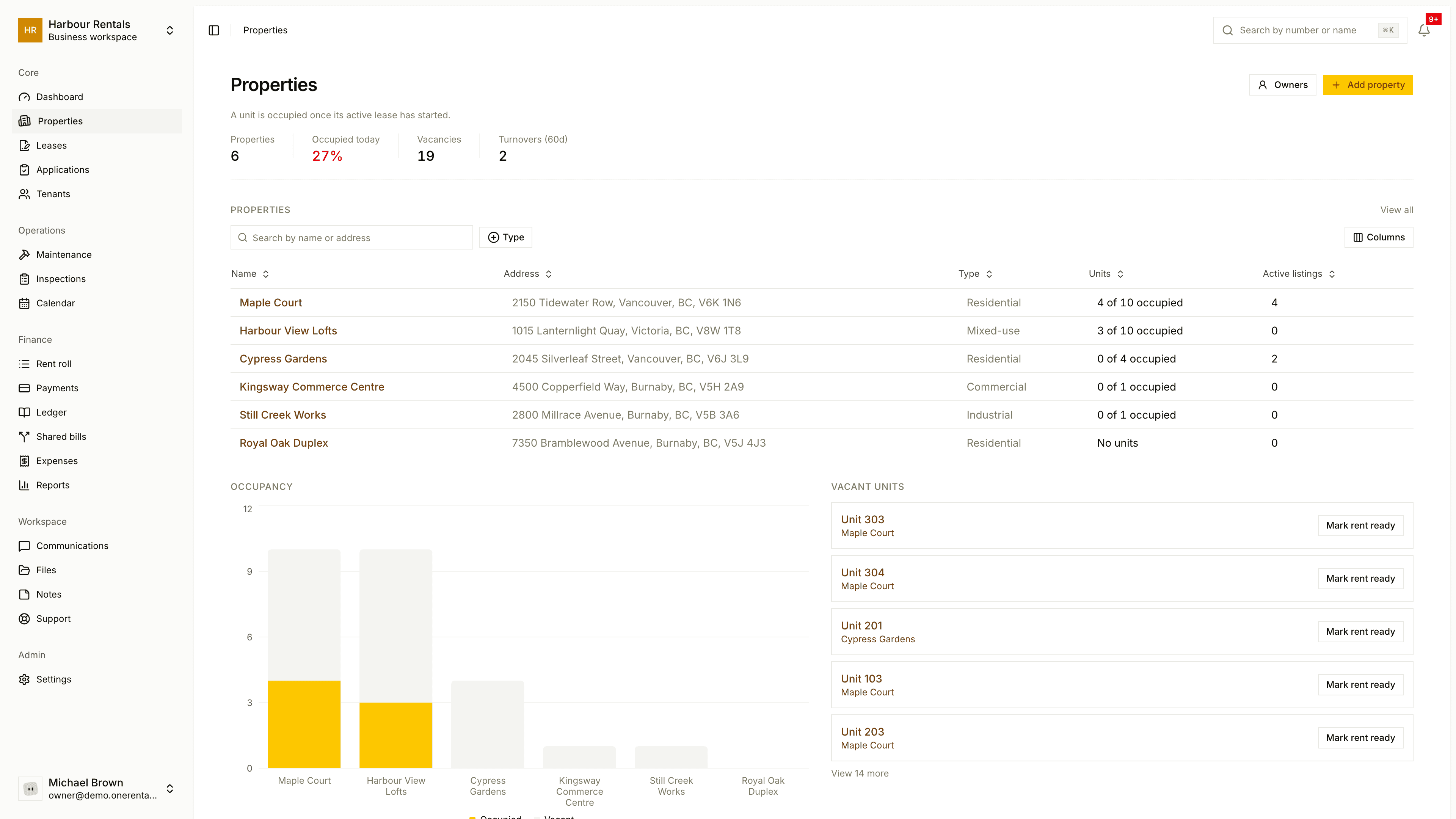Expand the Harbour Rentals workspace switcher

click(x=97, y=30)
